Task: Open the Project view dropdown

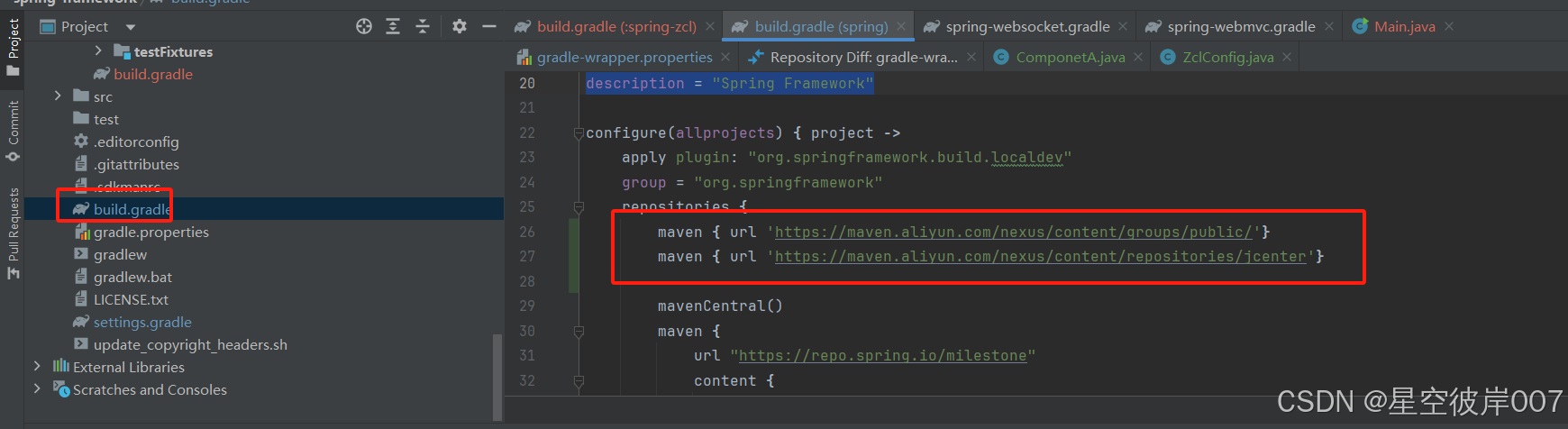Action: 131,27
